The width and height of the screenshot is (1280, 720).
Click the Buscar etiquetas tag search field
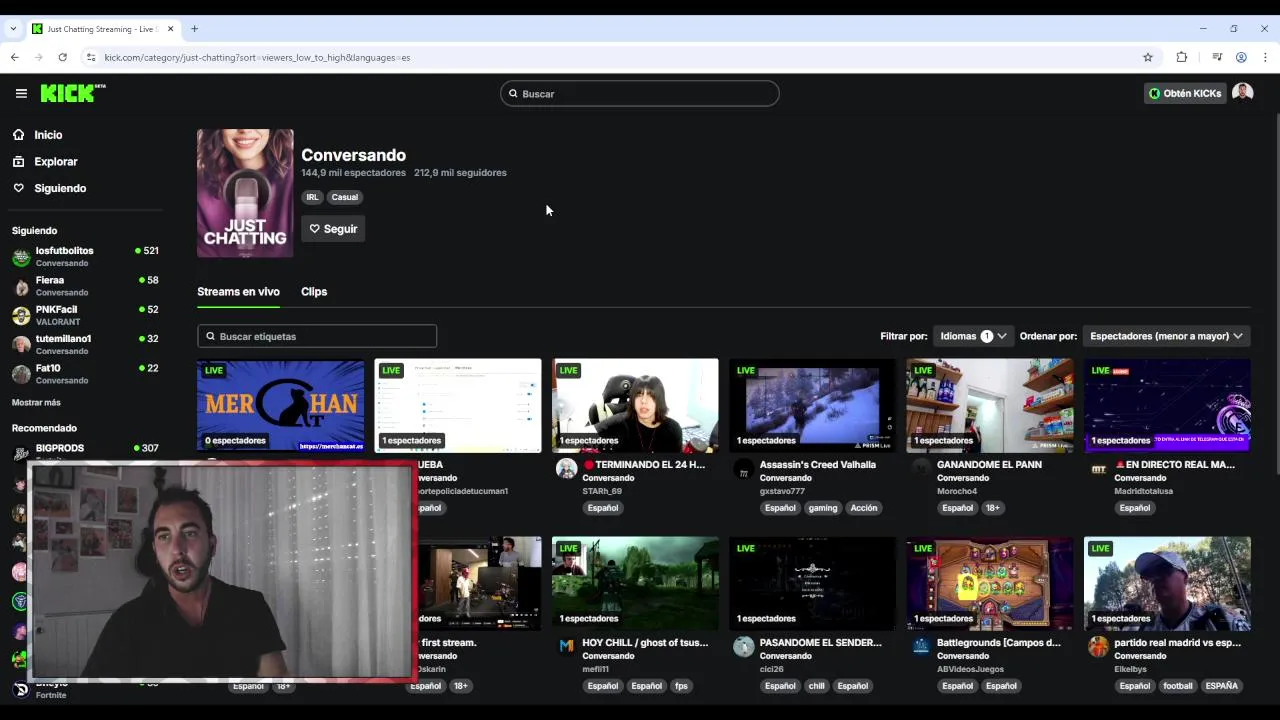(317, 337)
